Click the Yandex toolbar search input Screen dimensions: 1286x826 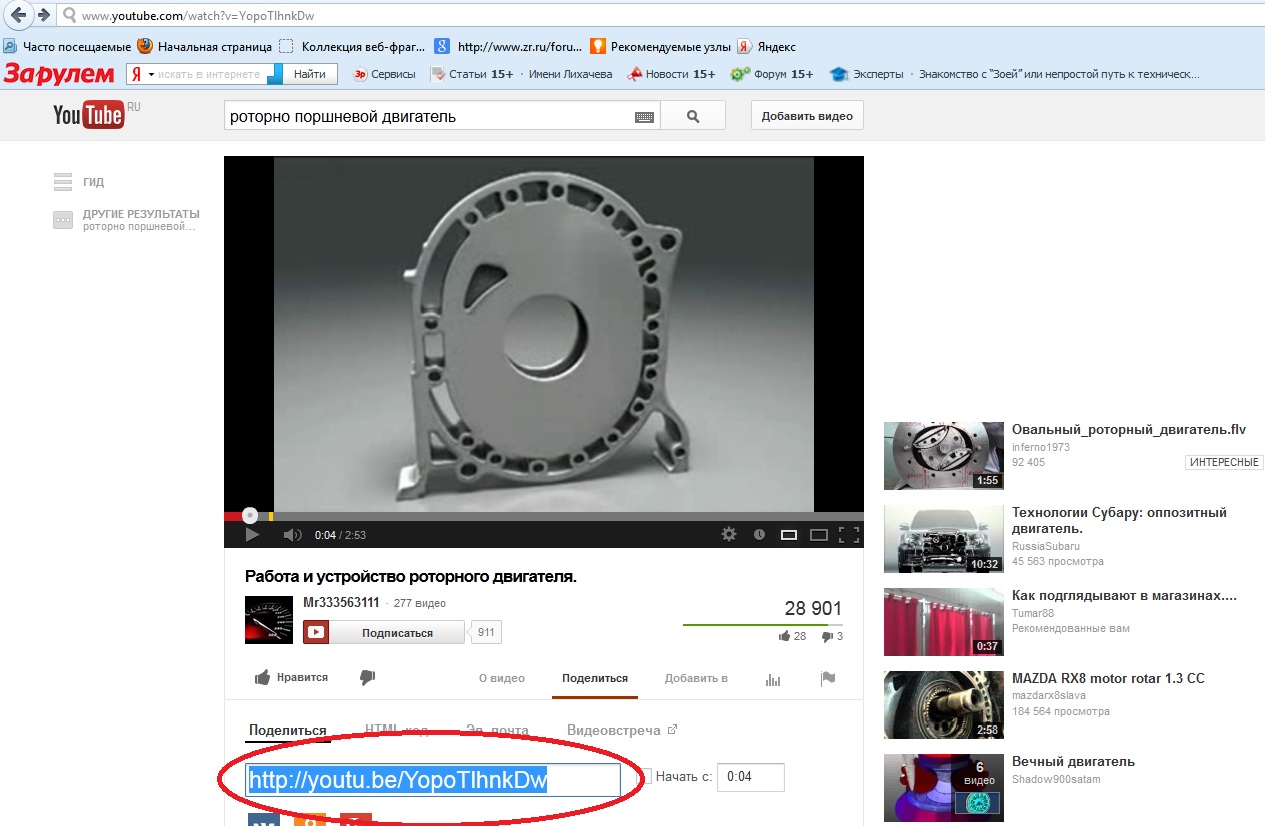click(214, 74)
